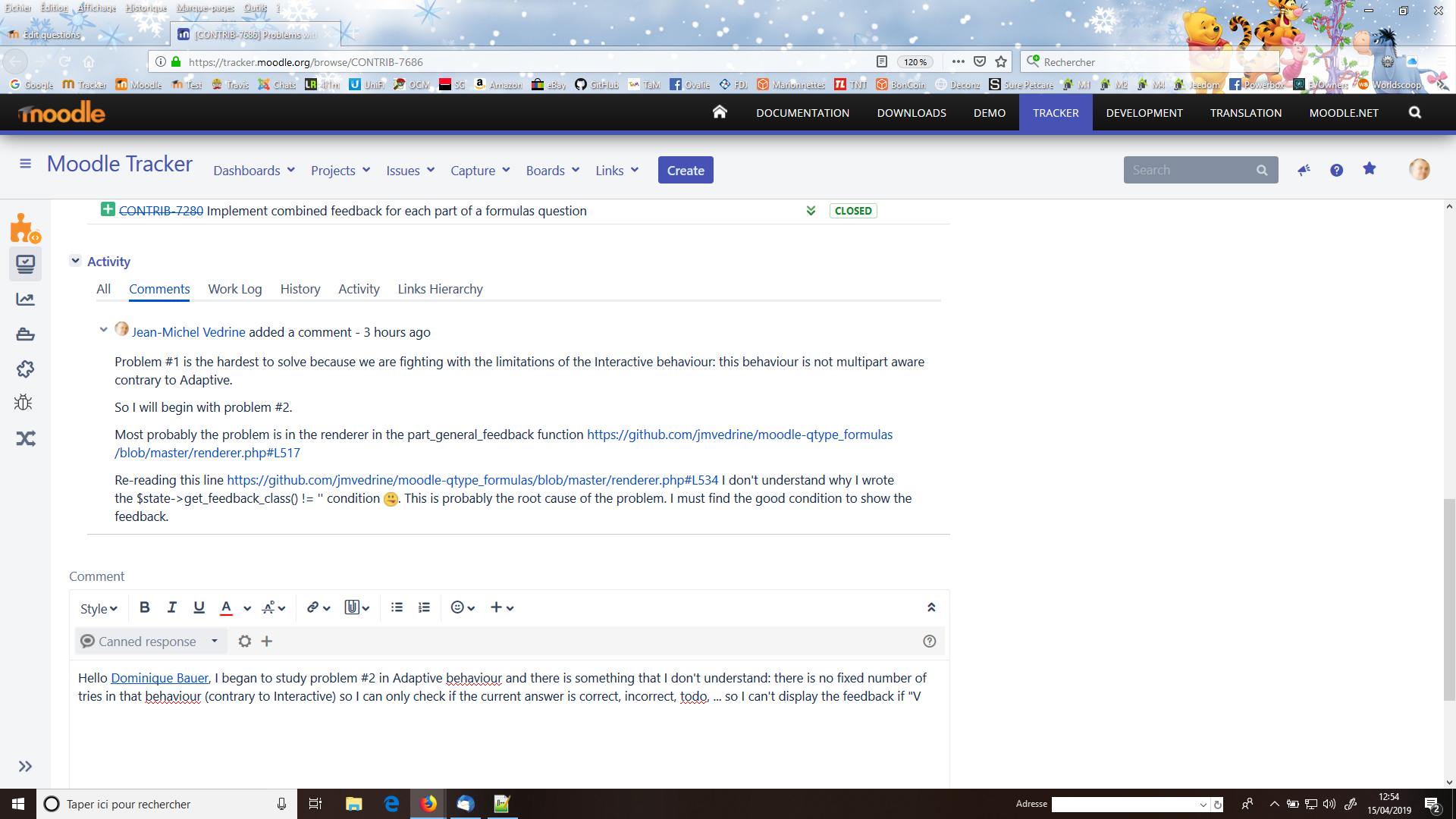This screenshot has height=819, width=1456.
Task: Go to moodle.org home icon
Action: [x=720, y=112]
